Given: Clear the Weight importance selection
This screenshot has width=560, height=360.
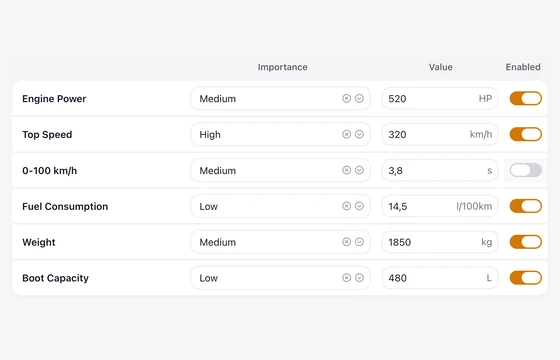Looking at the screenshot, I should [346, 242].
